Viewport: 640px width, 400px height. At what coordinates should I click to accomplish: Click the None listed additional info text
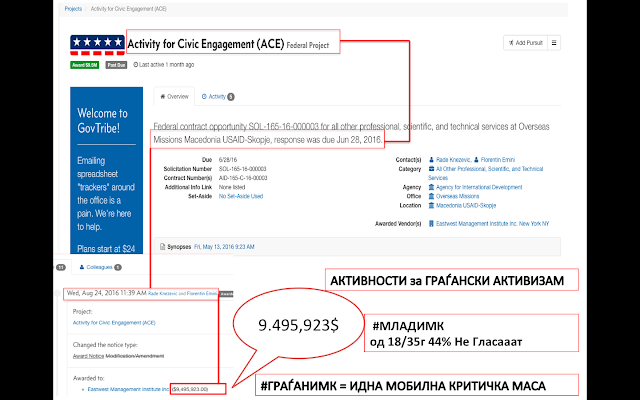tap(232, 187)
